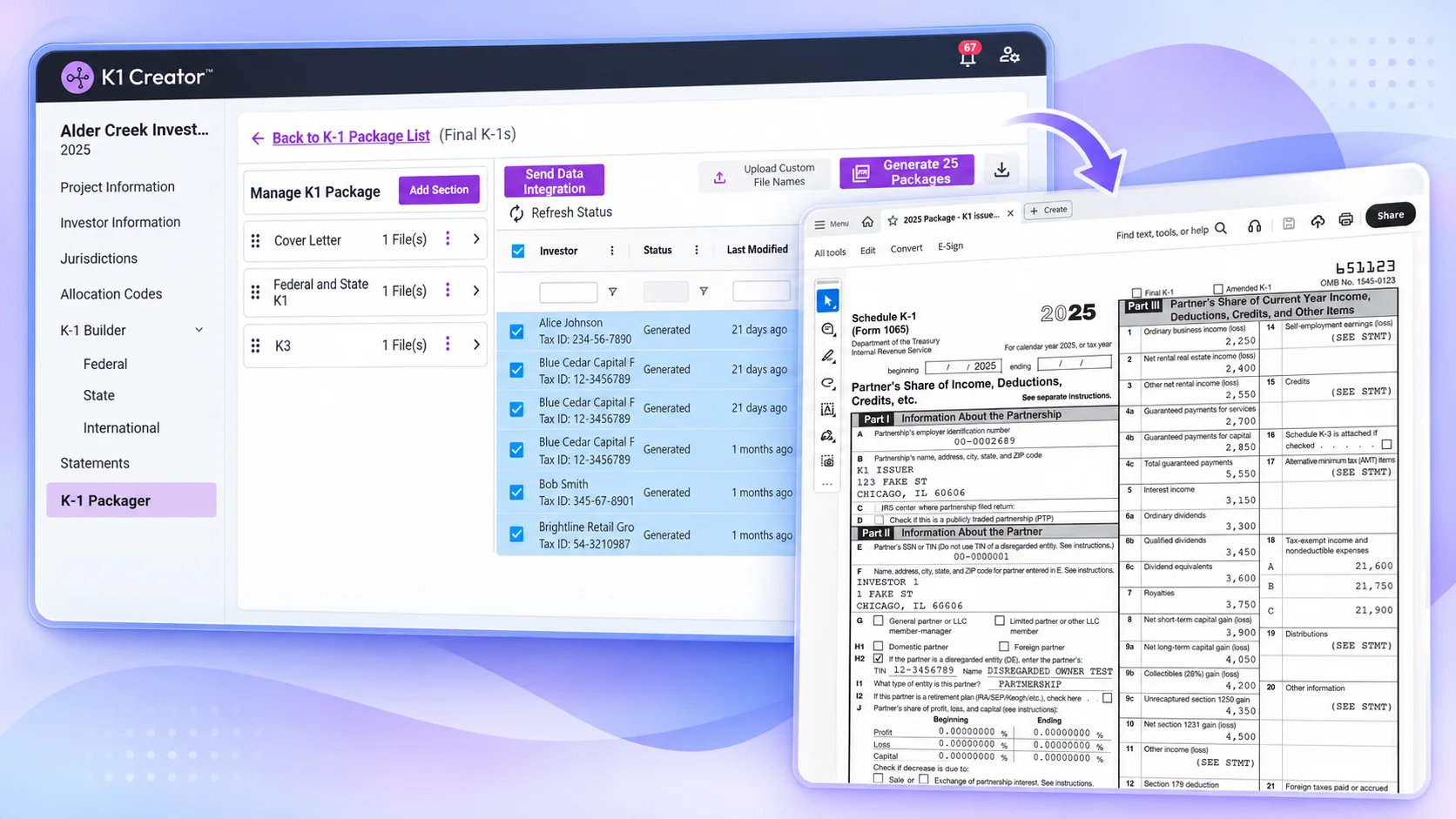
Task: Open the E-Sign tab in PDF viewer
Action: [x=950, y=246]
